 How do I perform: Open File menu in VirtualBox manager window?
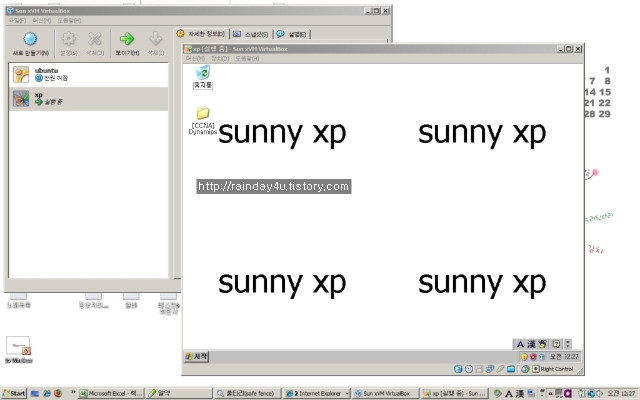(x=17, y=20)
